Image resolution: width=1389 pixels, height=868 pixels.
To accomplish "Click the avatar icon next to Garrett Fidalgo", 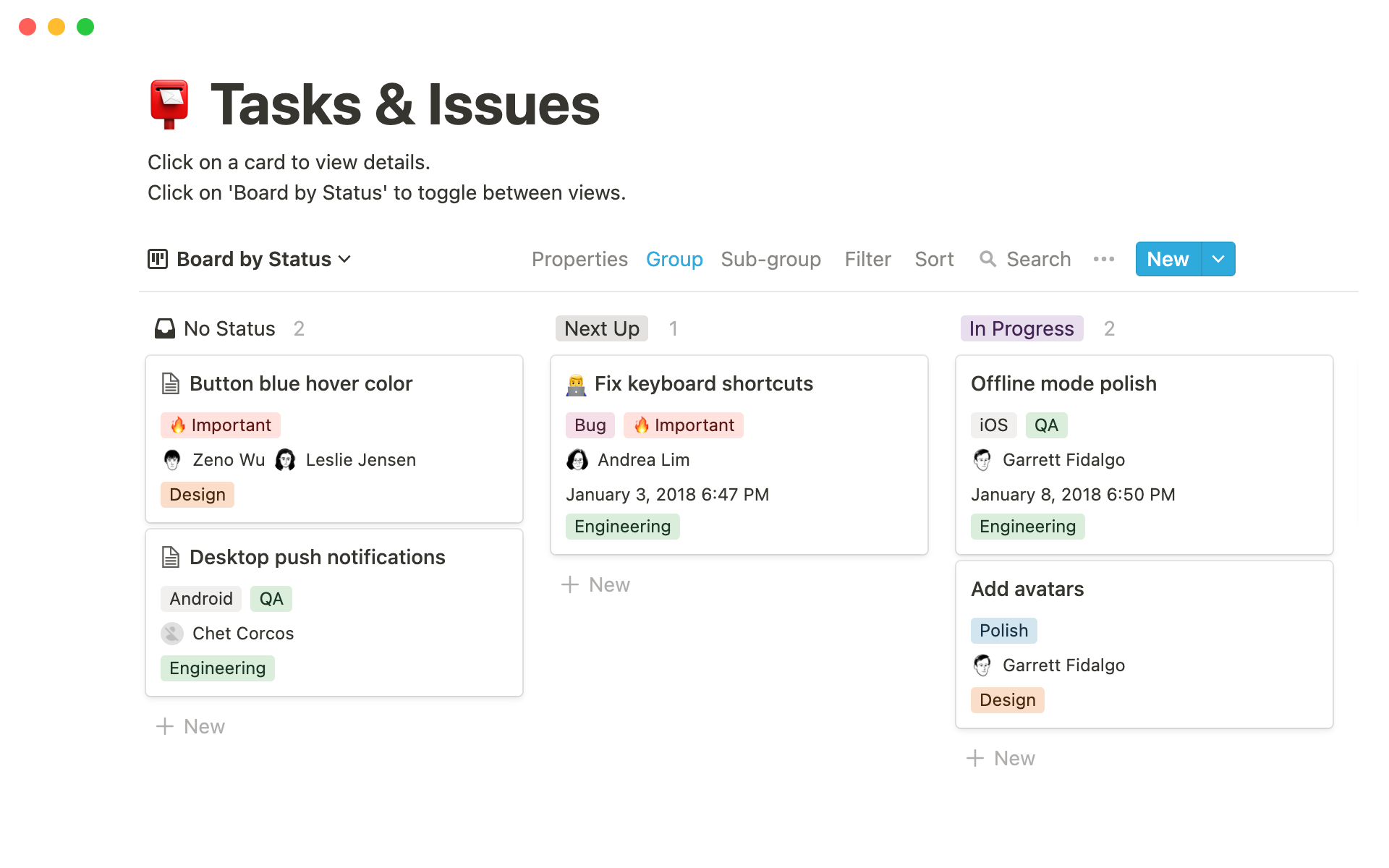I will click(981, 460).
